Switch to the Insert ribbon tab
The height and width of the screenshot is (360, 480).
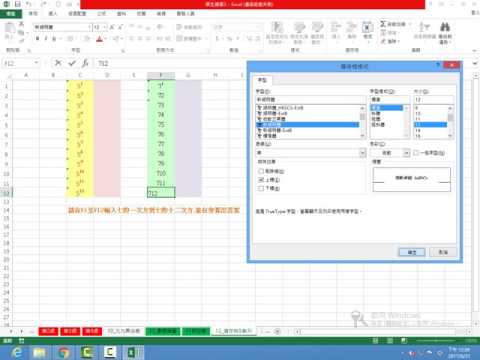click(x=53, y=14)
